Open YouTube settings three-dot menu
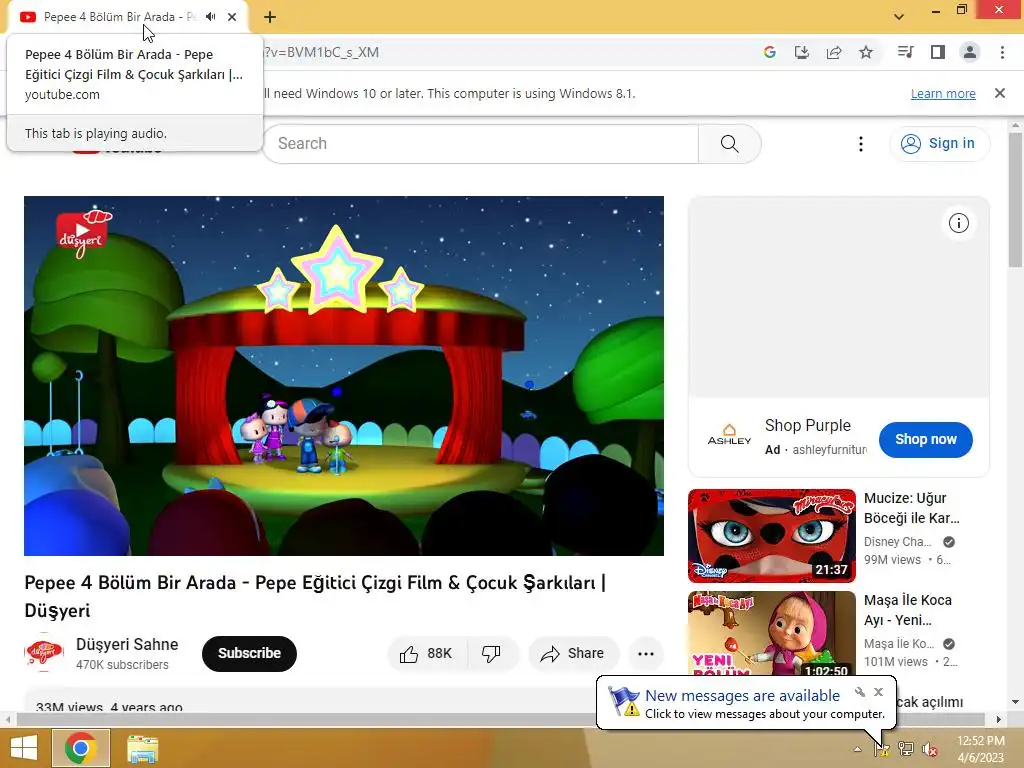 [x=861, y=144]
